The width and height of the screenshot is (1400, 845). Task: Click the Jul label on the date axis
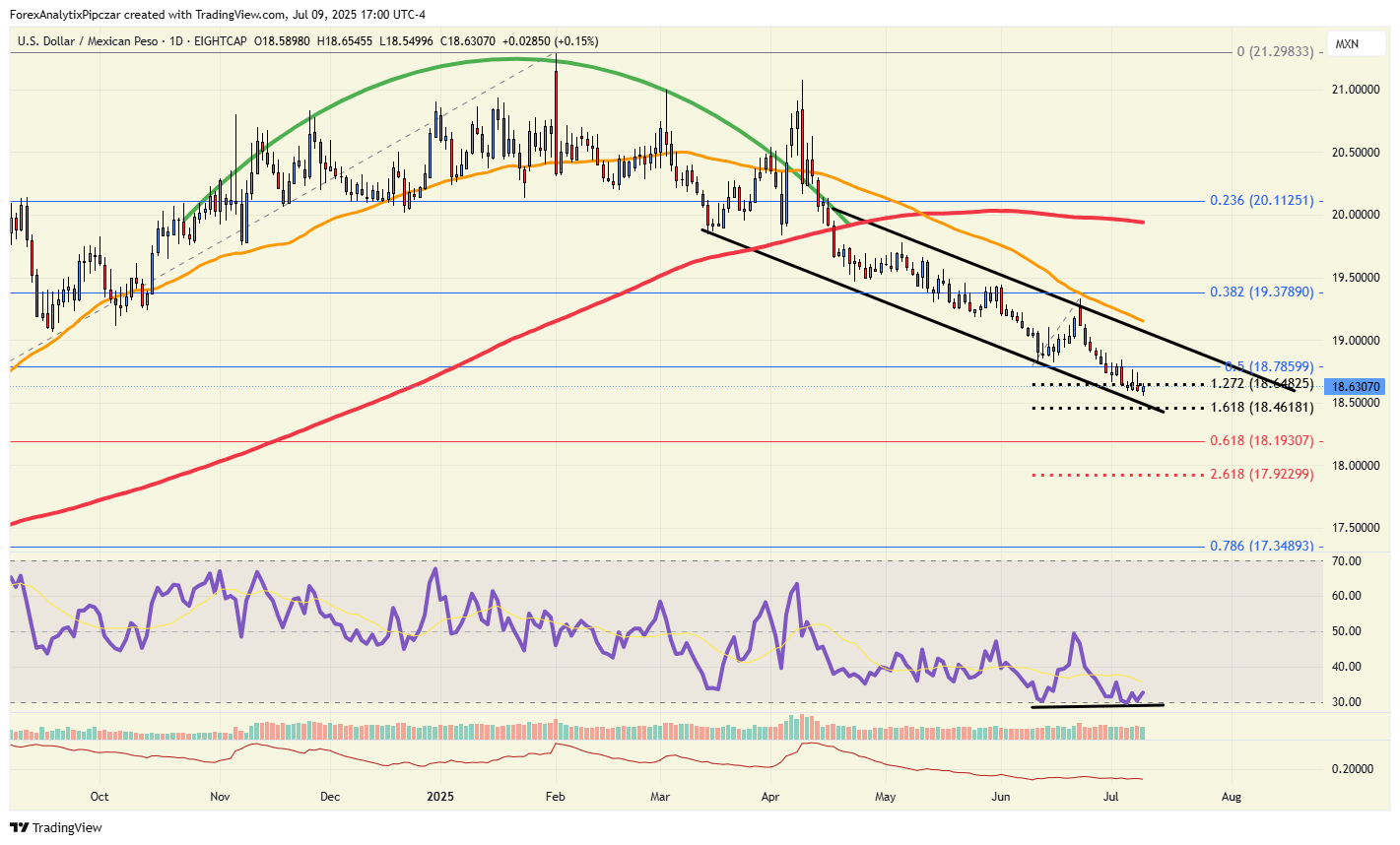coord(1111,797)
